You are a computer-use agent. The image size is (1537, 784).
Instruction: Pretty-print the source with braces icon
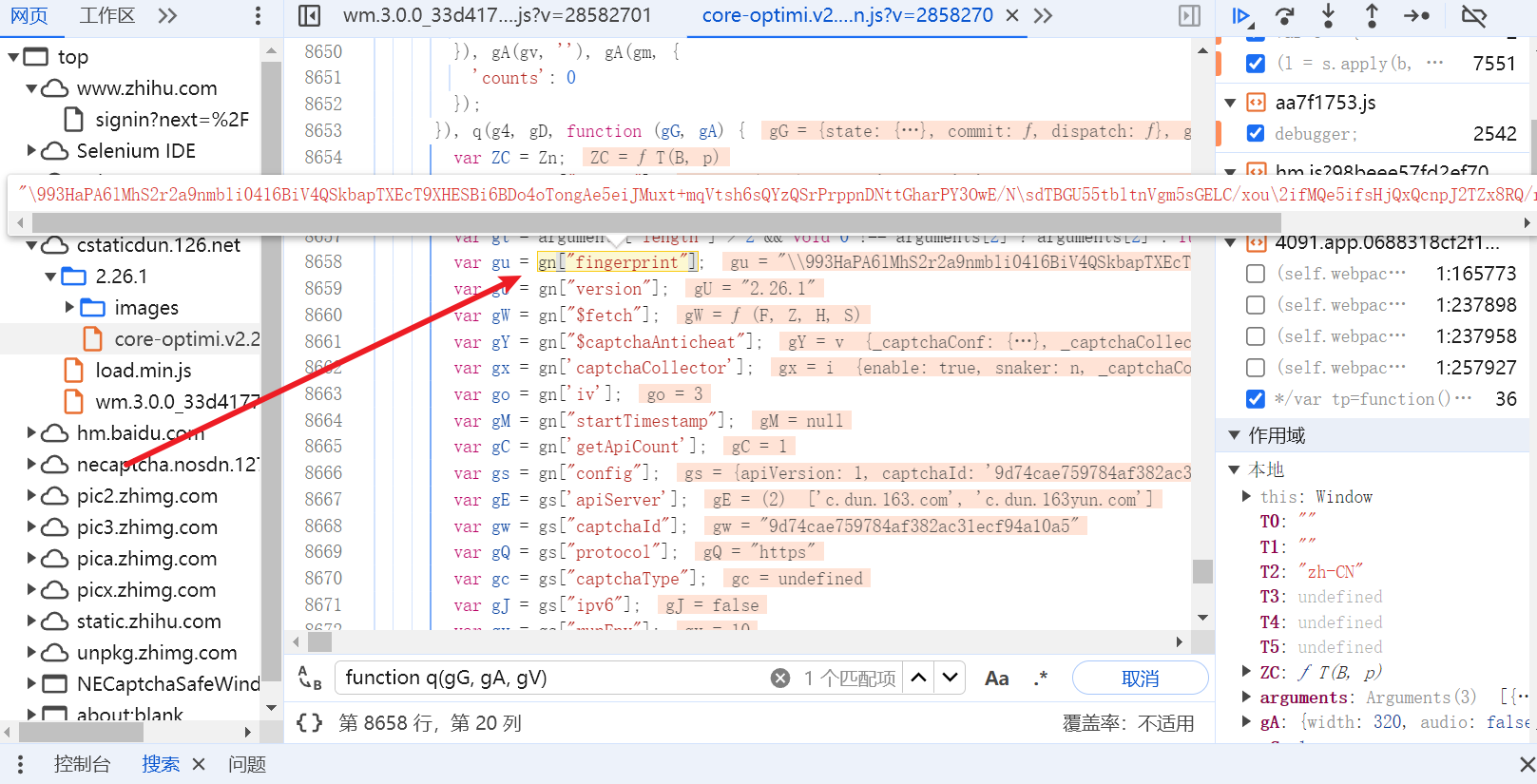coord(309,723)
